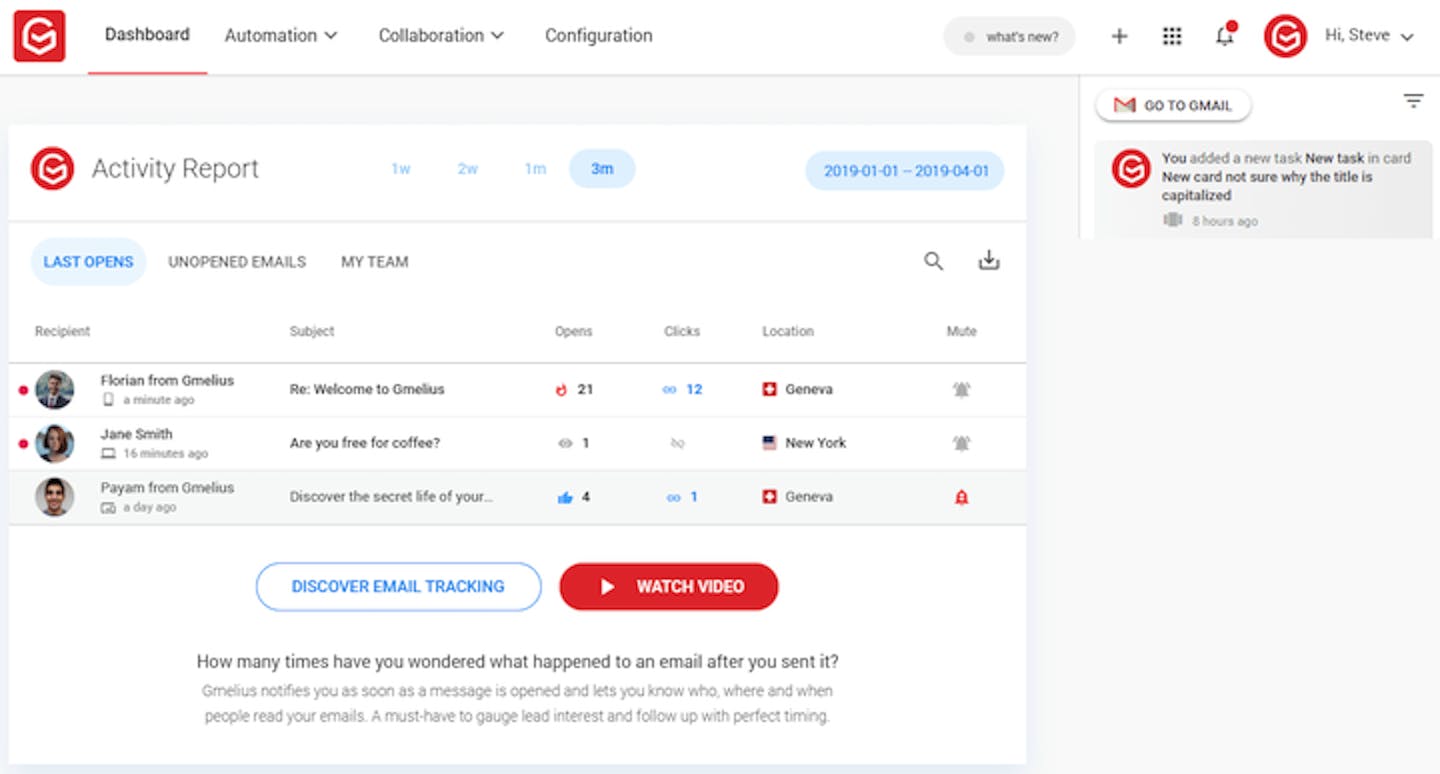Open the Hi, Steve account dropdown
1440x774 pixels.
1369,36
